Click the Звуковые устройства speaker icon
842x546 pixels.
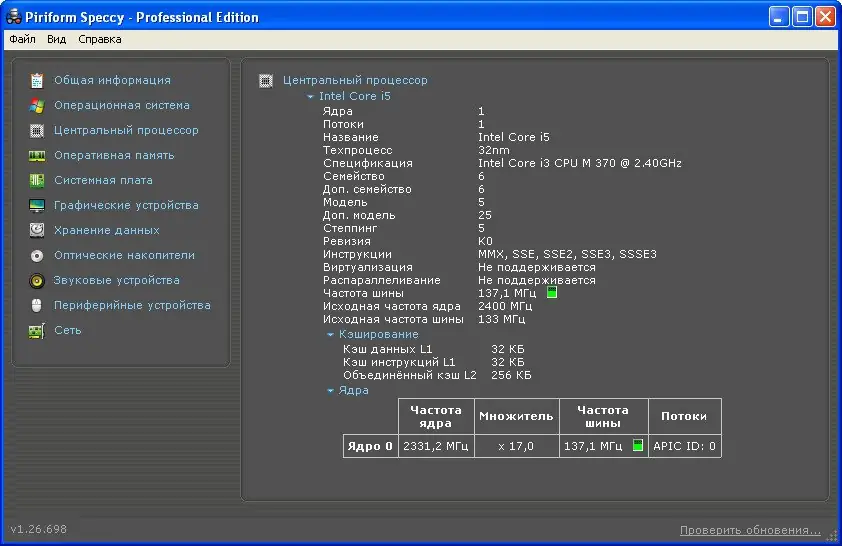37,280
